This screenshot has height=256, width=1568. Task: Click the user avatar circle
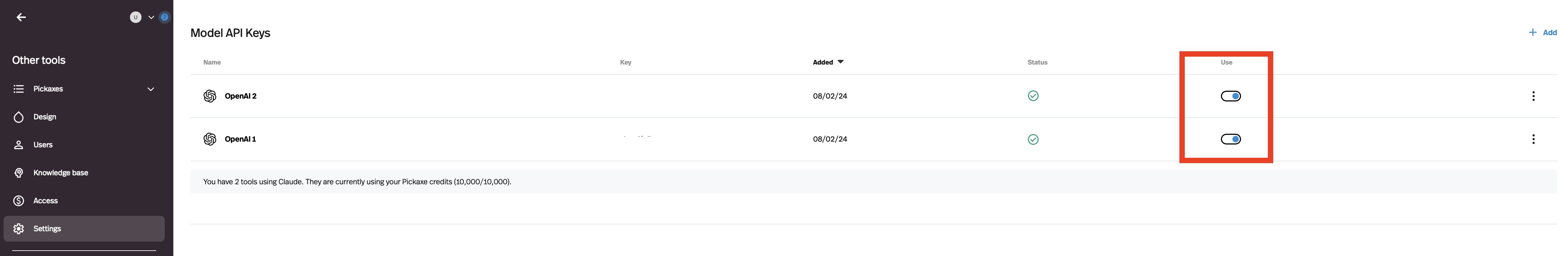pyautogui.click(x=136, y=17)
